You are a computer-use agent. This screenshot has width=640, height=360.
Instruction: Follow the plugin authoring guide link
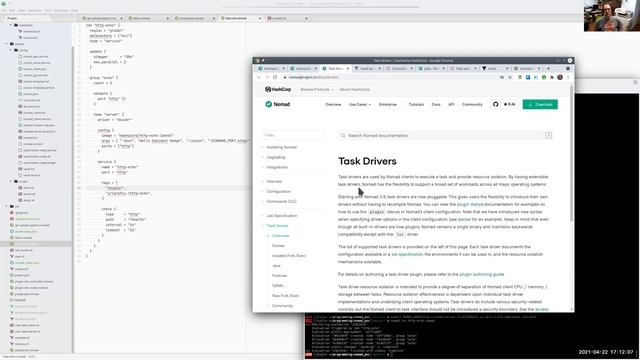click(x=482, y=274)
